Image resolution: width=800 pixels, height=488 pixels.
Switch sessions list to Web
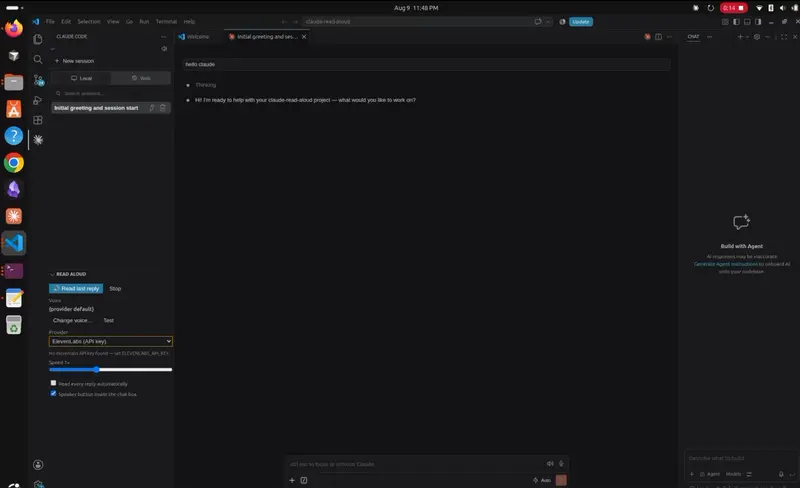tap(141, 78)
